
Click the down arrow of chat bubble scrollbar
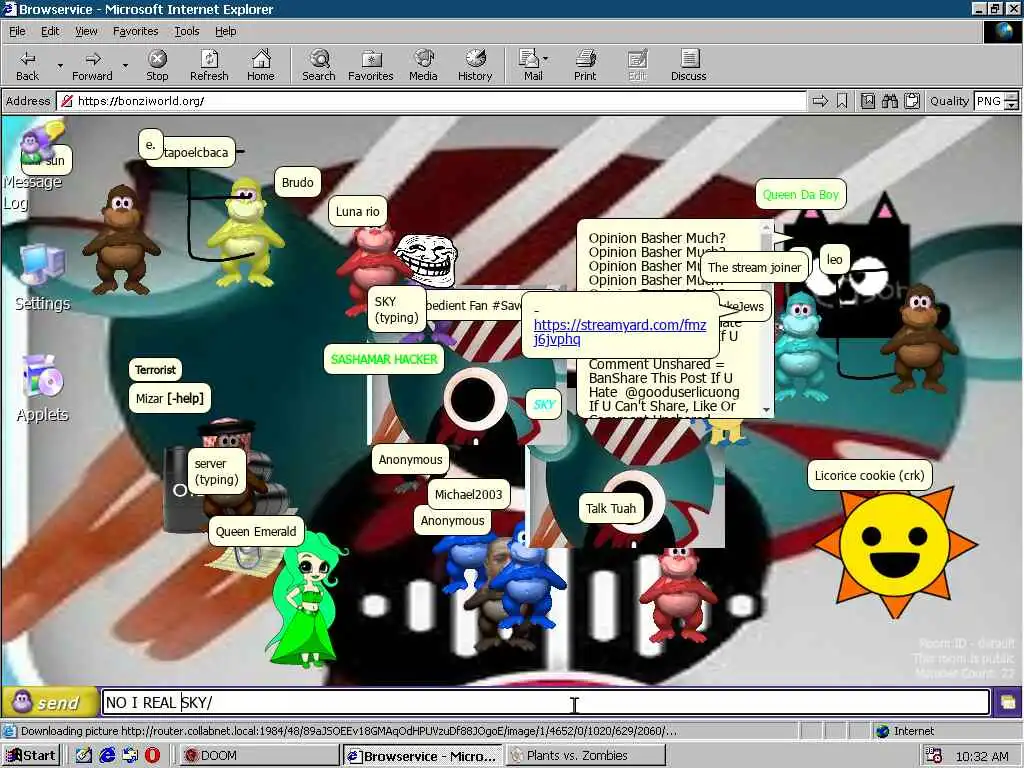[x=767, y=410]
